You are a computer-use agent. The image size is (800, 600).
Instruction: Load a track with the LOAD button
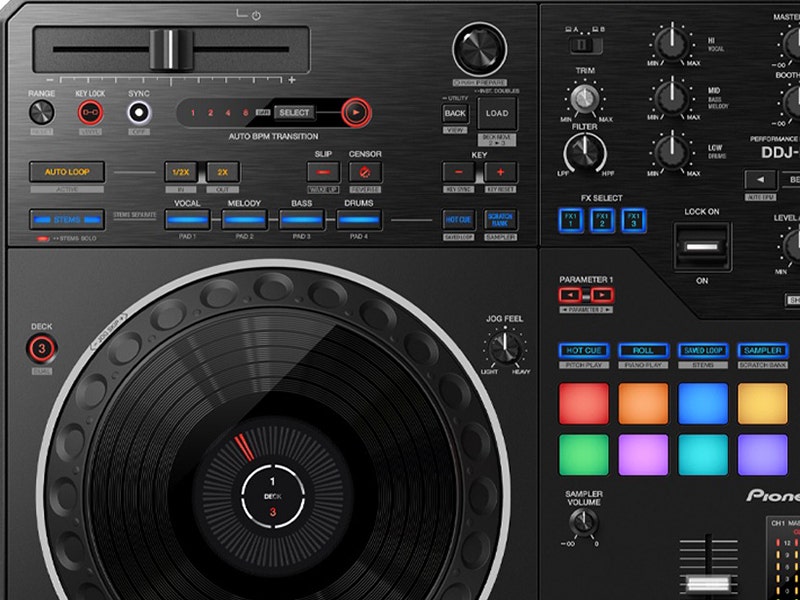tap(497, 113)
